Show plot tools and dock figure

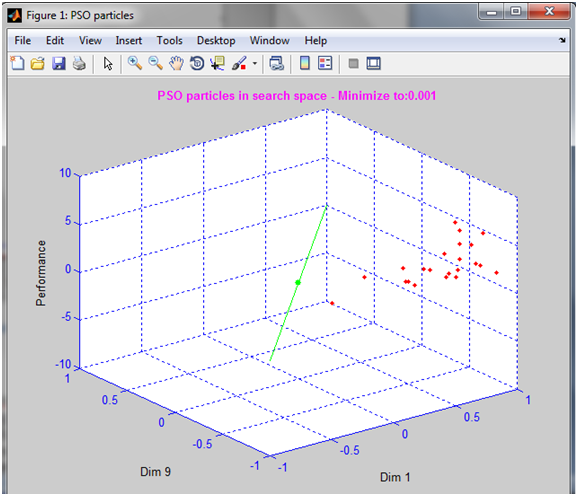[x=373, y=63]
